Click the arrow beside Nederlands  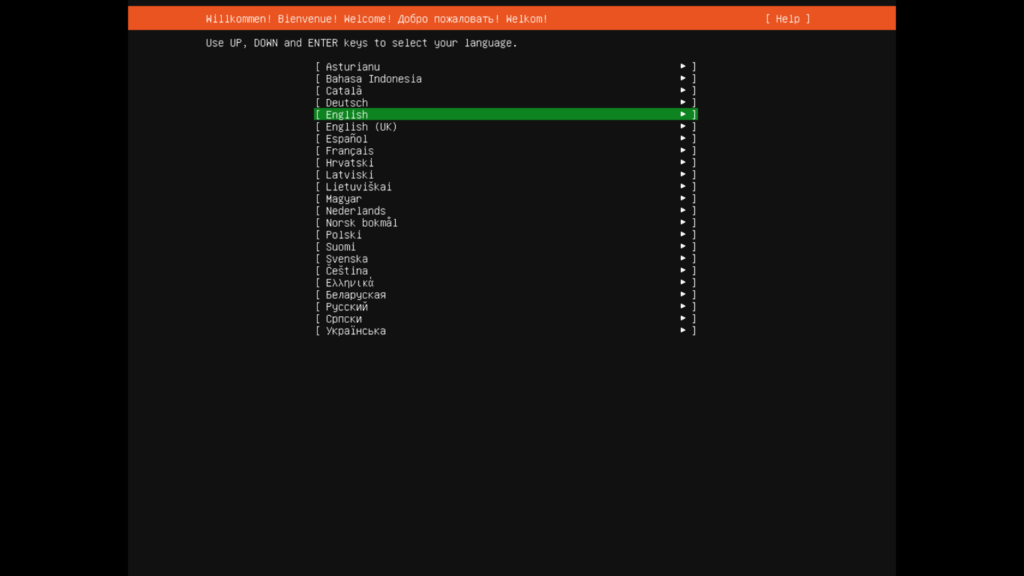pyautogui.click(x=683, y=210)
